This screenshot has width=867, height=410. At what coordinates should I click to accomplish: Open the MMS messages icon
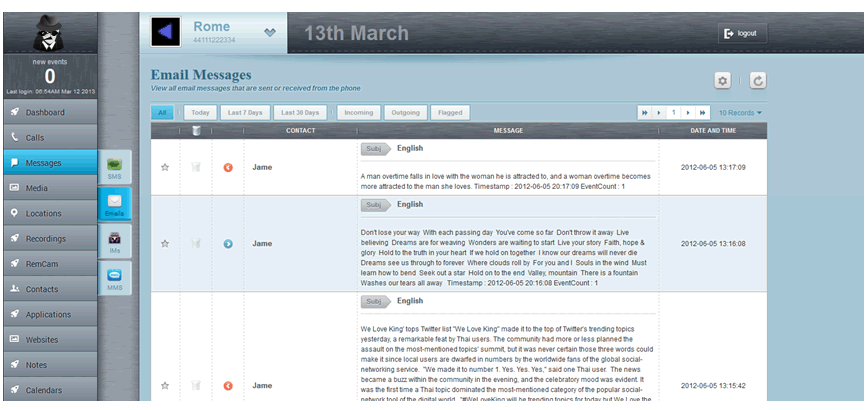[114, 279]
